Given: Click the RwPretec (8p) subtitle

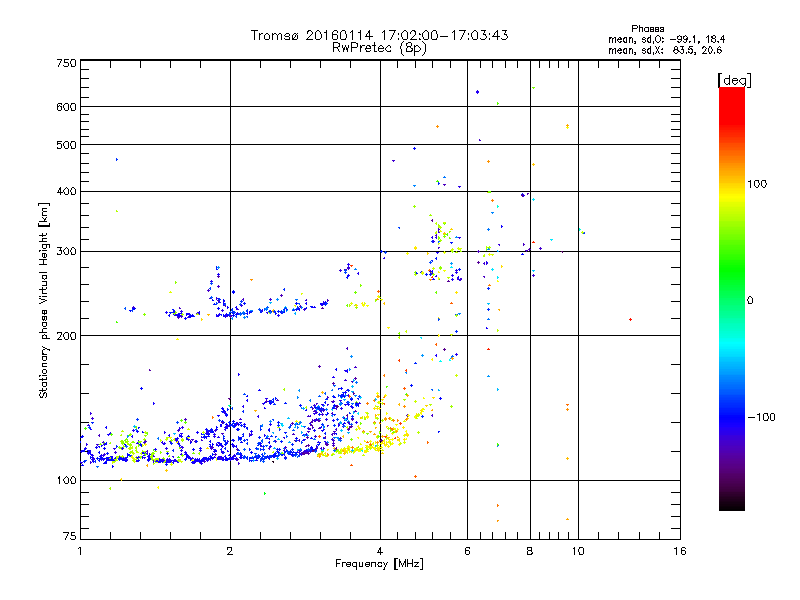Looking at the screenshot, I should click(x=379, y=48).
